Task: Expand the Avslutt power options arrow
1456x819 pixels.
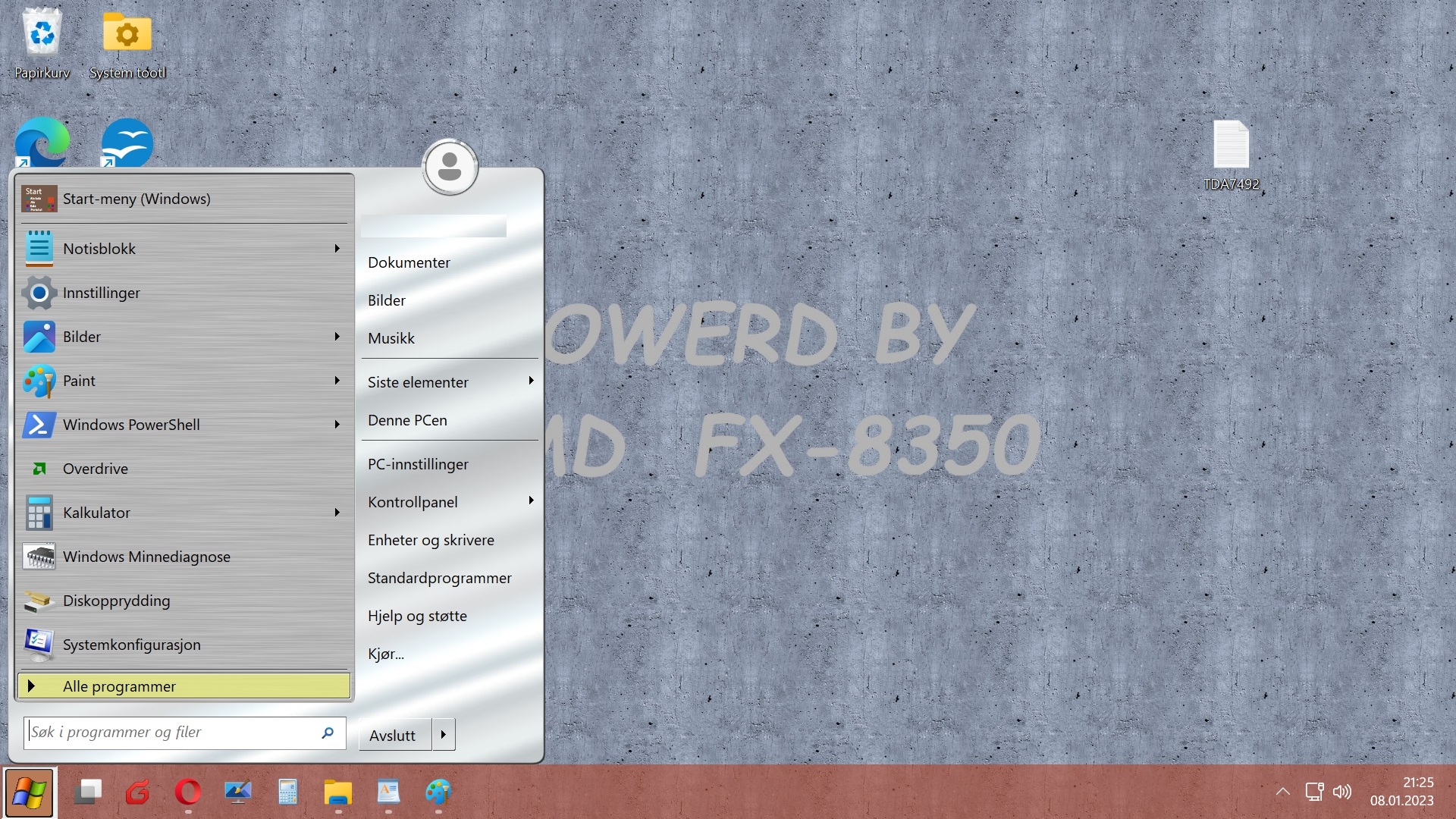Action: click(x=443, y=734)
